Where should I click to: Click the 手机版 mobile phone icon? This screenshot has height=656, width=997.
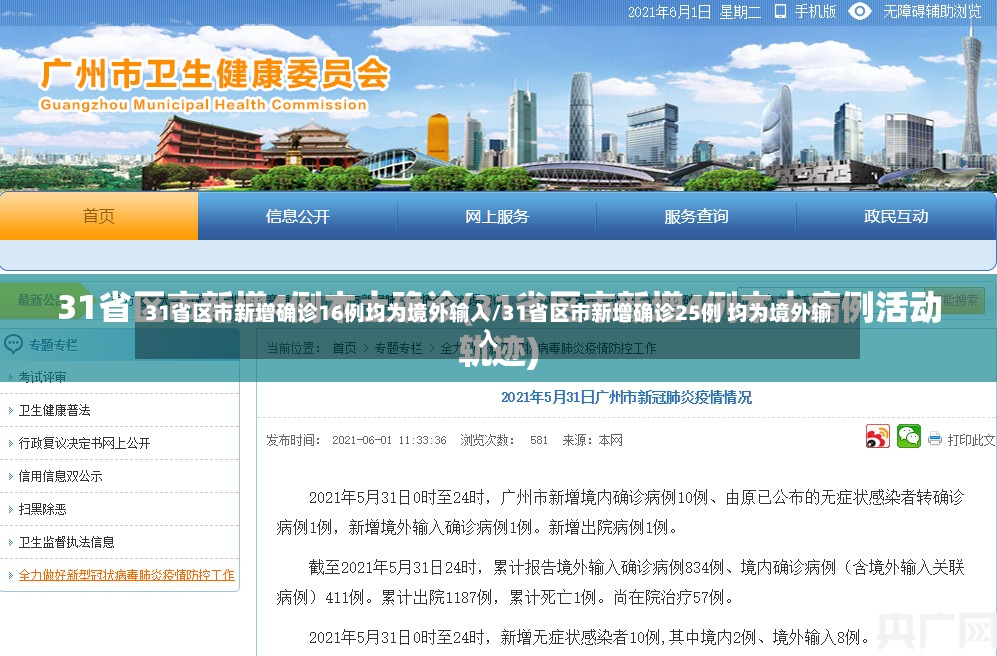[780, 11]
